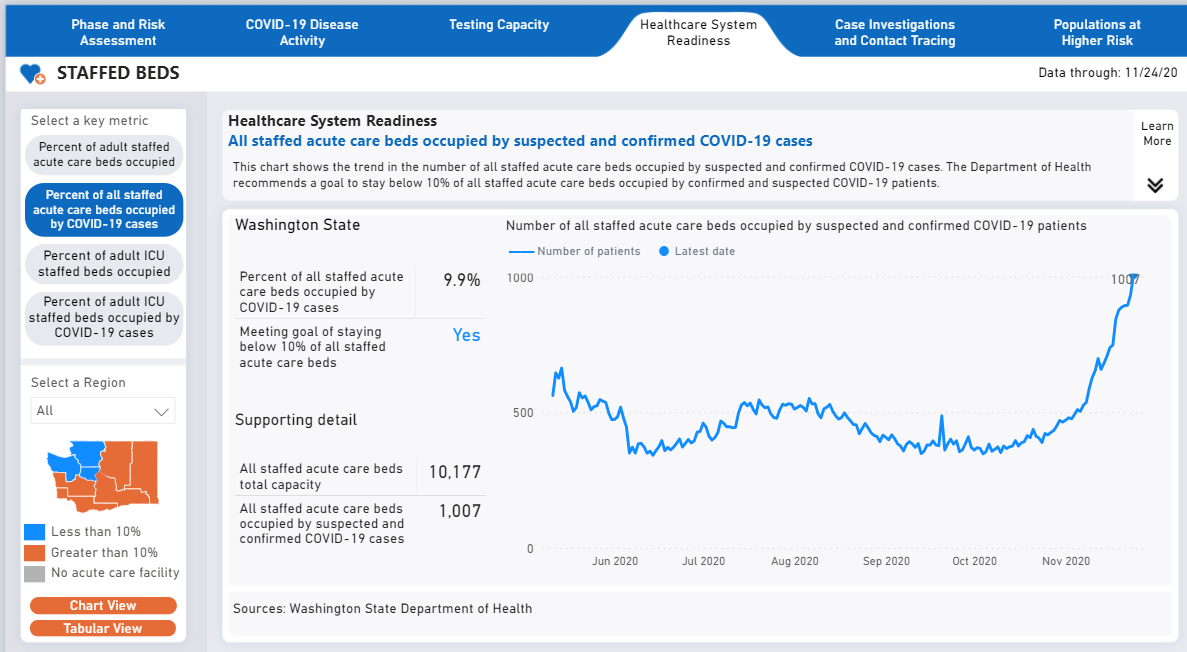Expand the Learn More double chevron
Viewport: 1187px width, 652px height.
pos(1155,185)
